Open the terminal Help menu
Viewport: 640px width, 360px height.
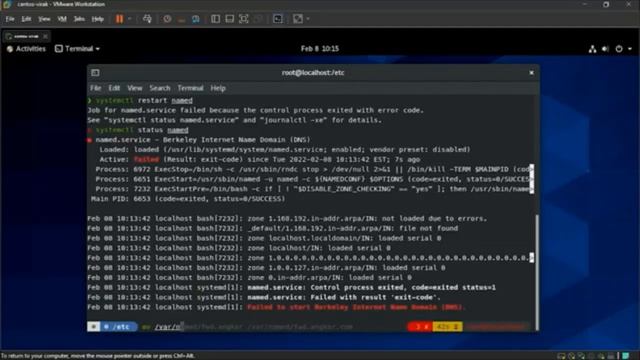pos(218,88)
